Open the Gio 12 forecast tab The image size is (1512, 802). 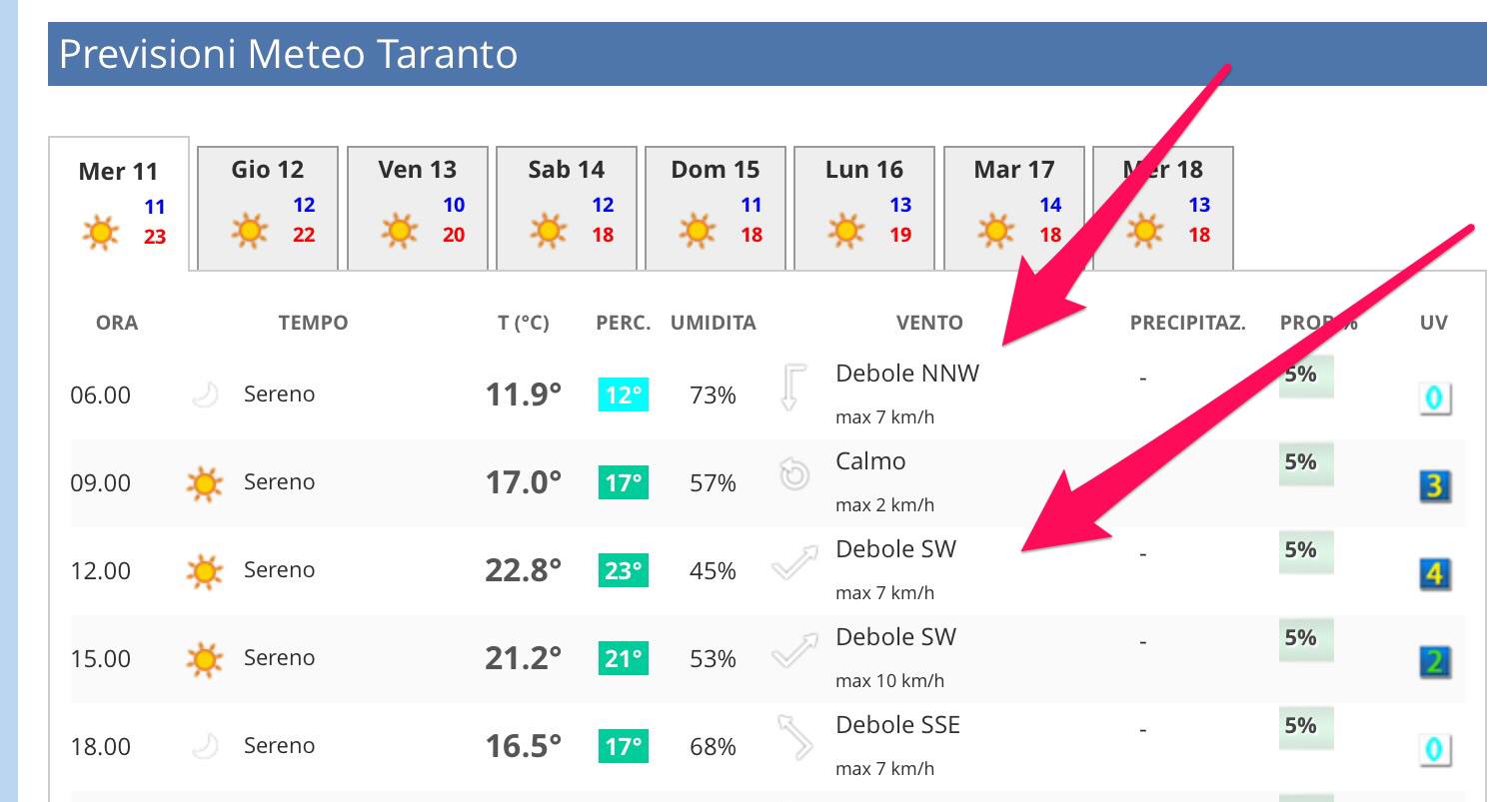(268, 208)
